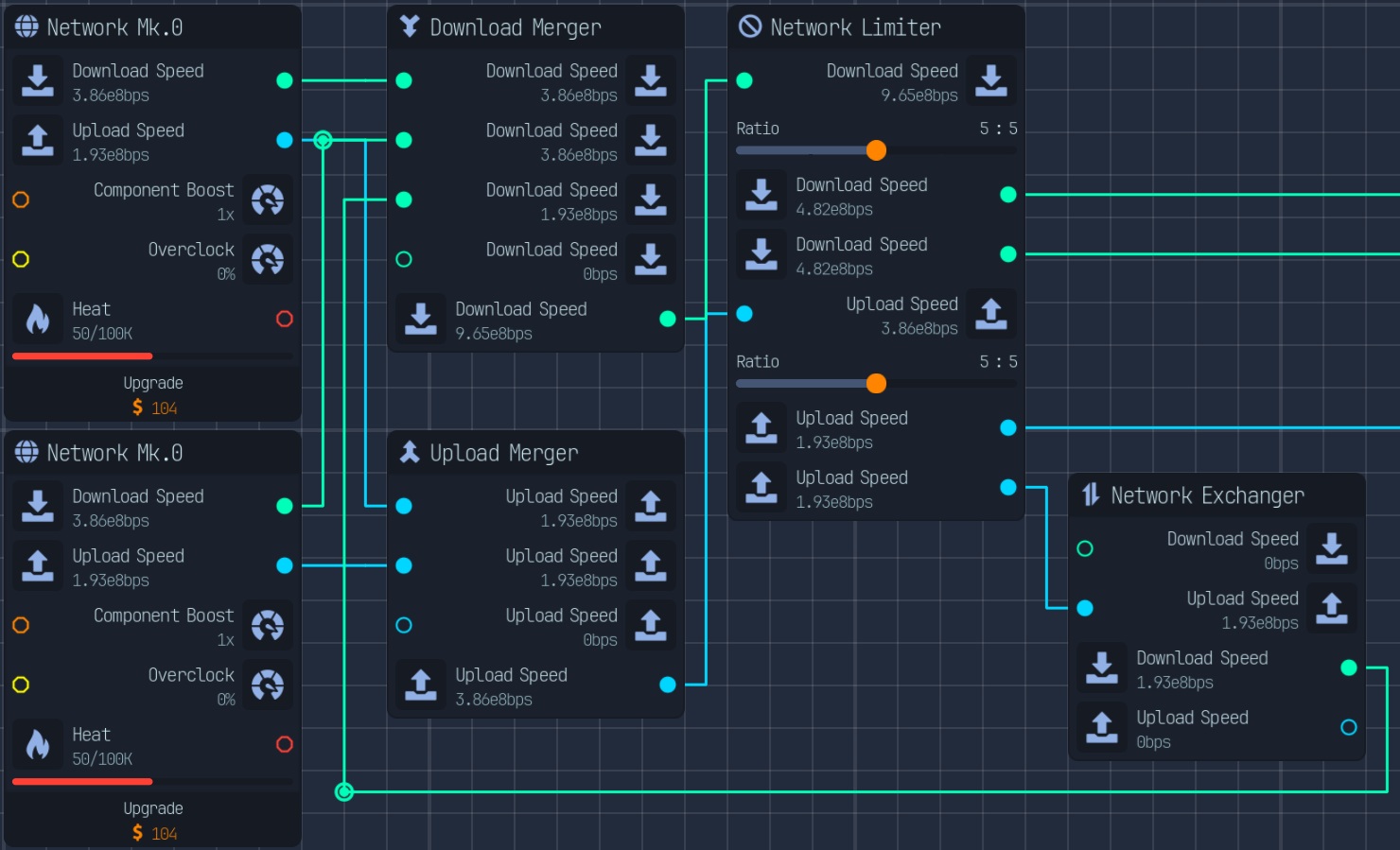This screenshot has width=1400, height=850.
Task: Click the Download Speed icon in the upper Network Mk.0 node
Action: (x=38, y=80)
